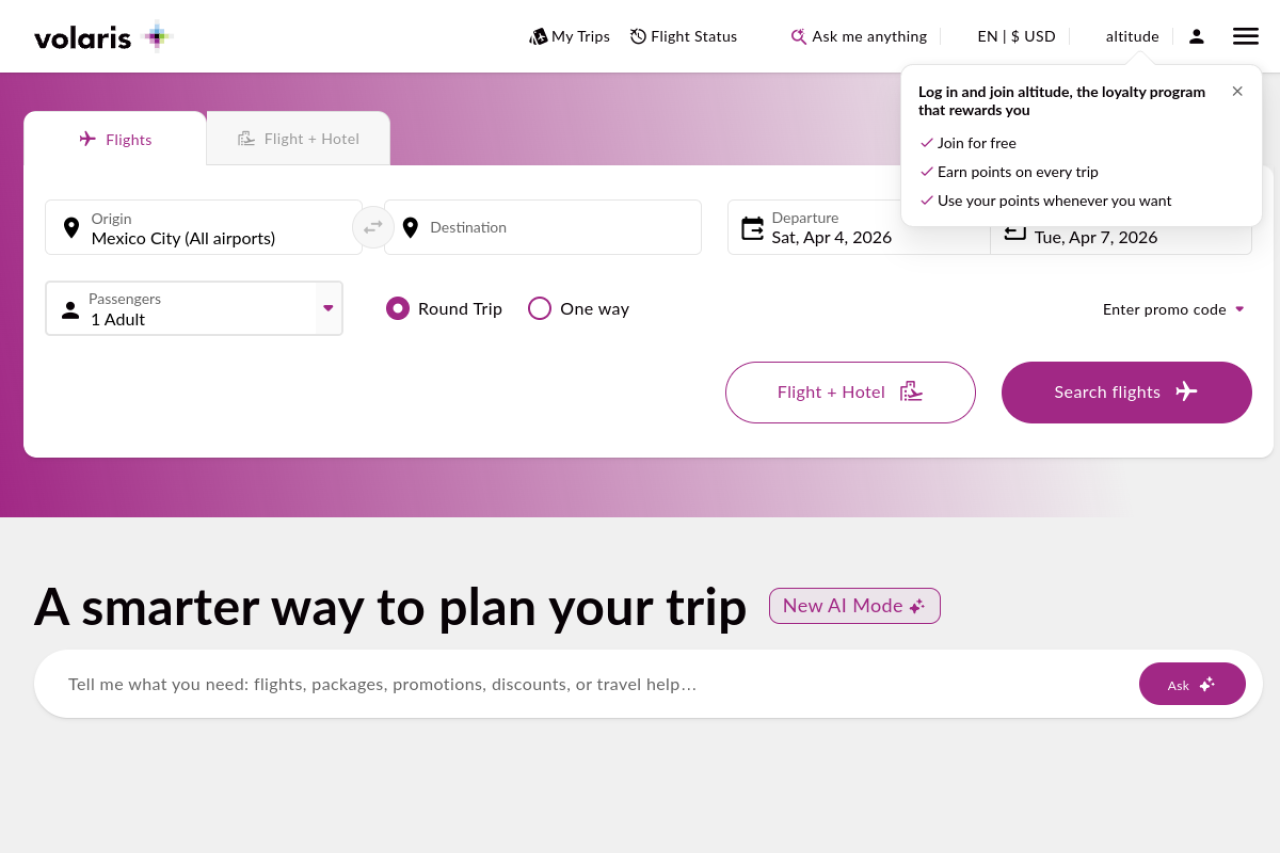The width and height of the screenshot is (1280, 853).
Task: Open the hamburger menu
Action: [1245, 37]
